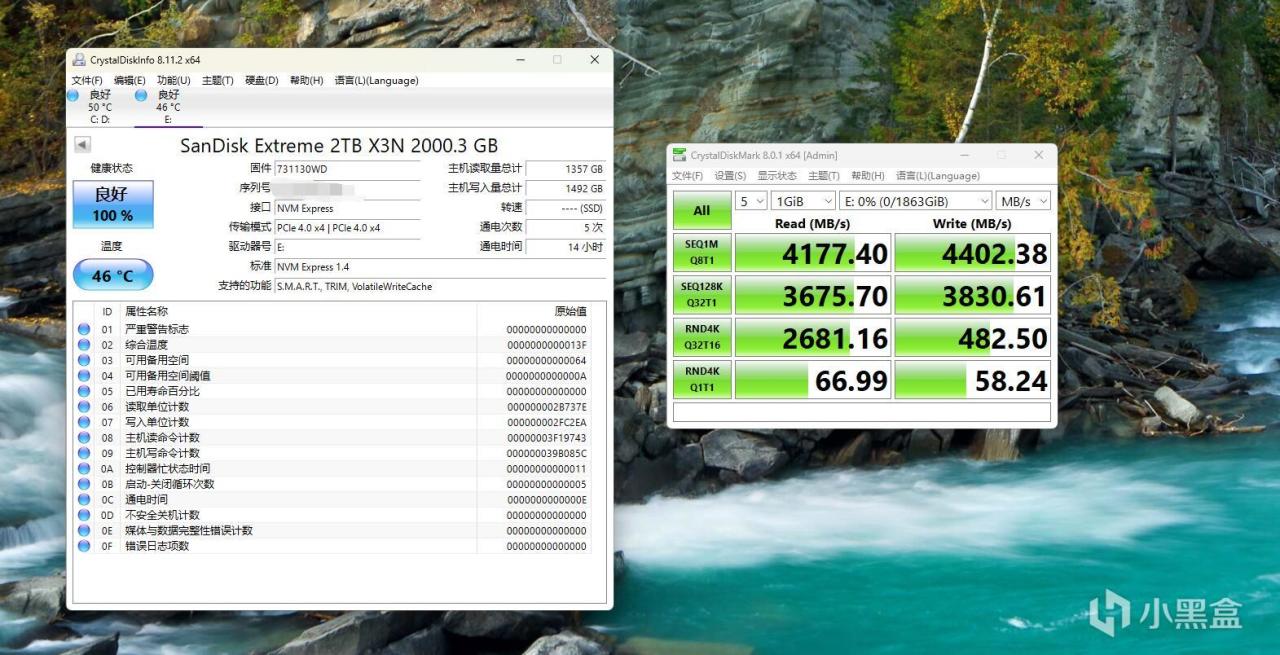The image size is (1280, 655).
Task: Open CrystalDiskMark 帮助(H) menu
Action: tap(868, 176)
